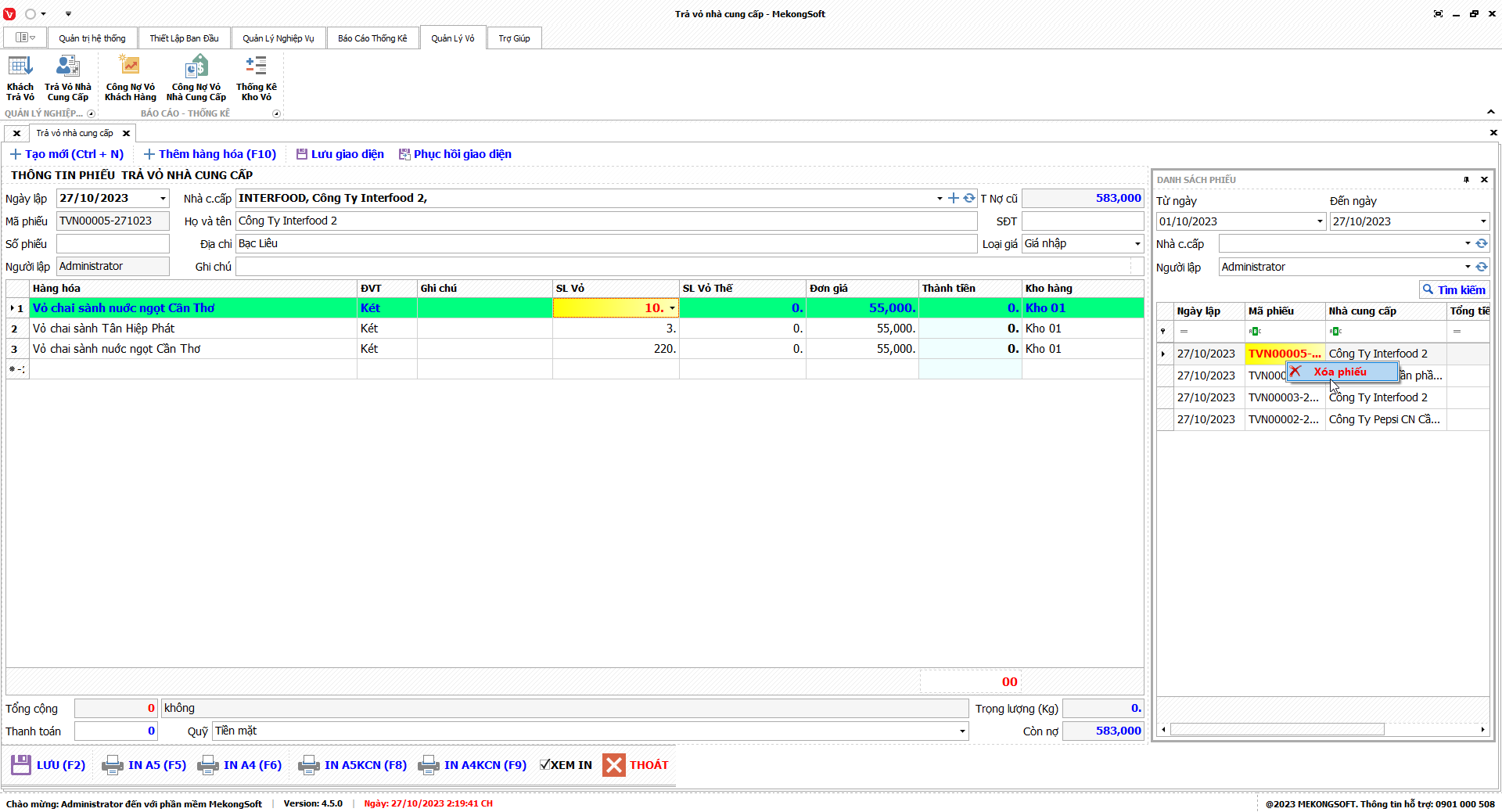Click the Ghi chú input field
This screenshot has width=1502, height=812.
(682, 267)
